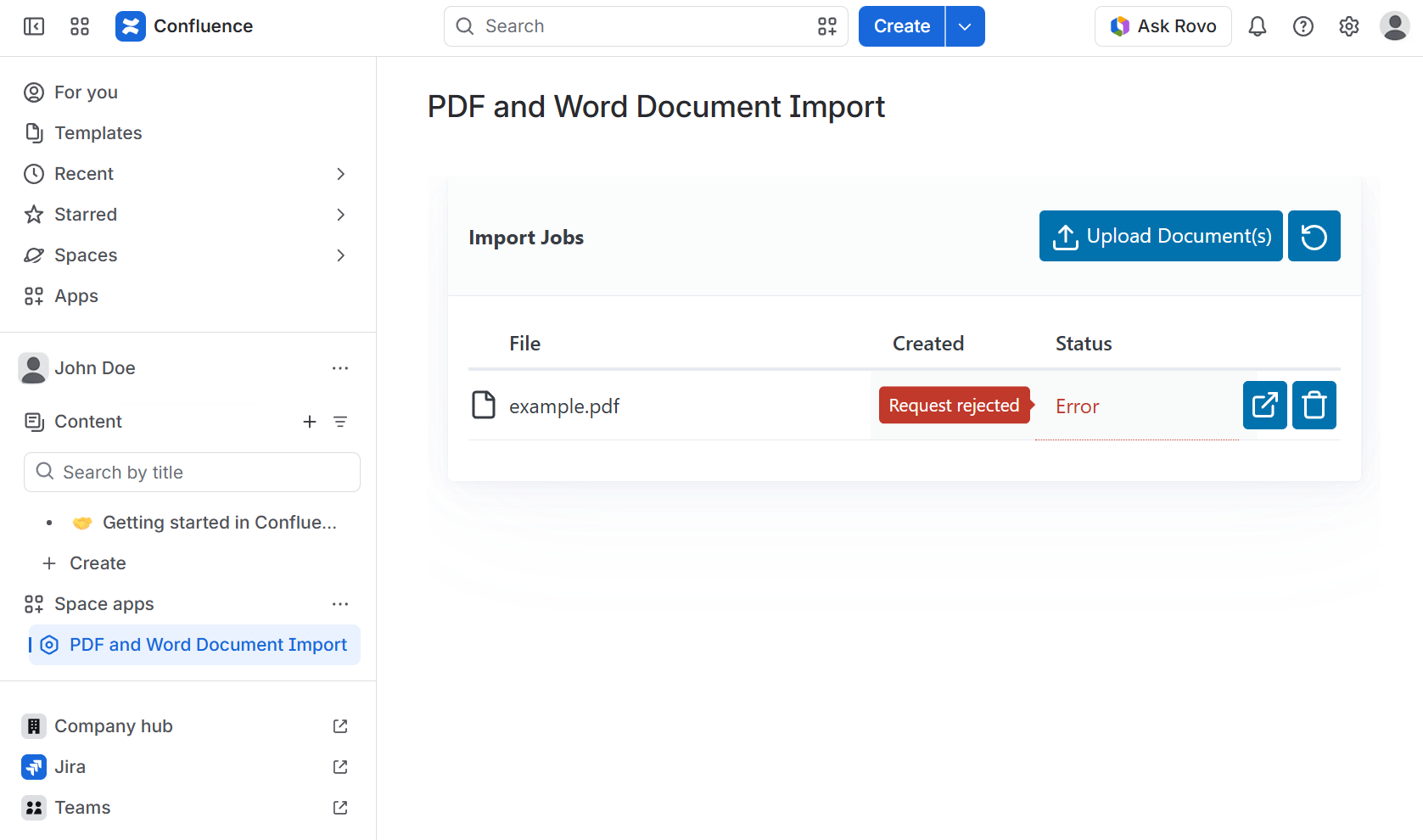Screen dimensions: 1423x840
Task: Click the example.pdf file name
Action: 564,406
